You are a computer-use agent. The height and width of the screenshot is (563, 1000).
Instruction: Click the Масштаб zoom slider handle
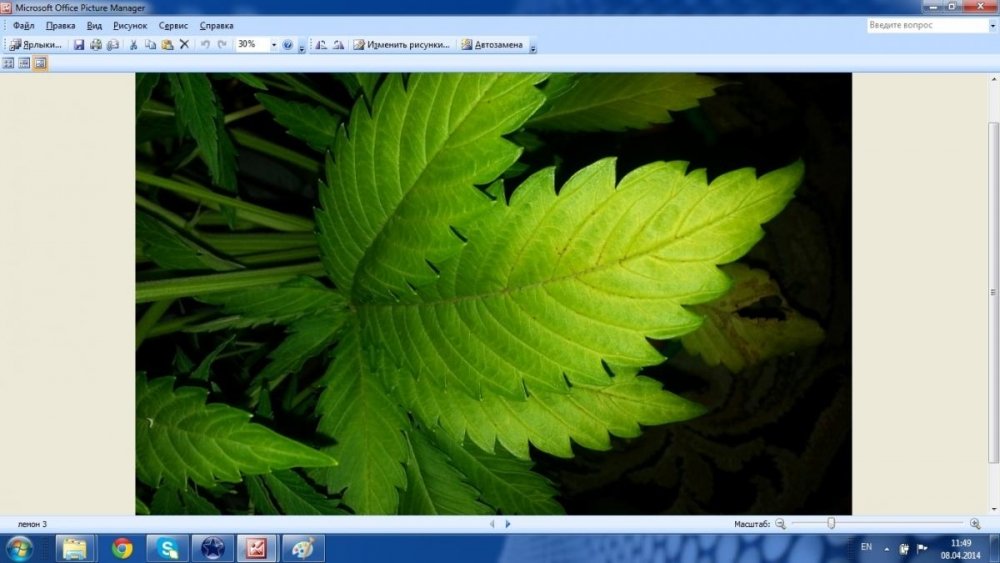831,523
